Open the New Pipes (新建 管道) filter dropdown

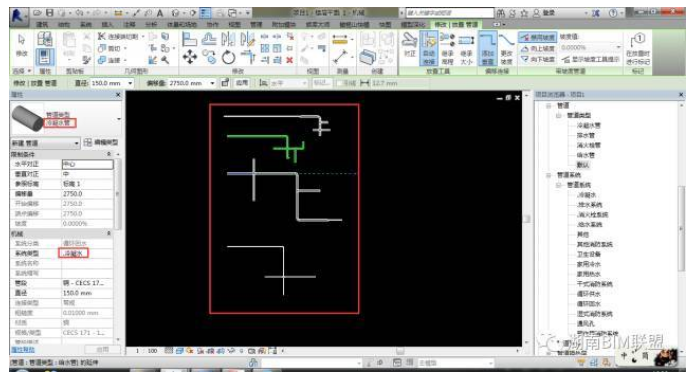(45, 143)
